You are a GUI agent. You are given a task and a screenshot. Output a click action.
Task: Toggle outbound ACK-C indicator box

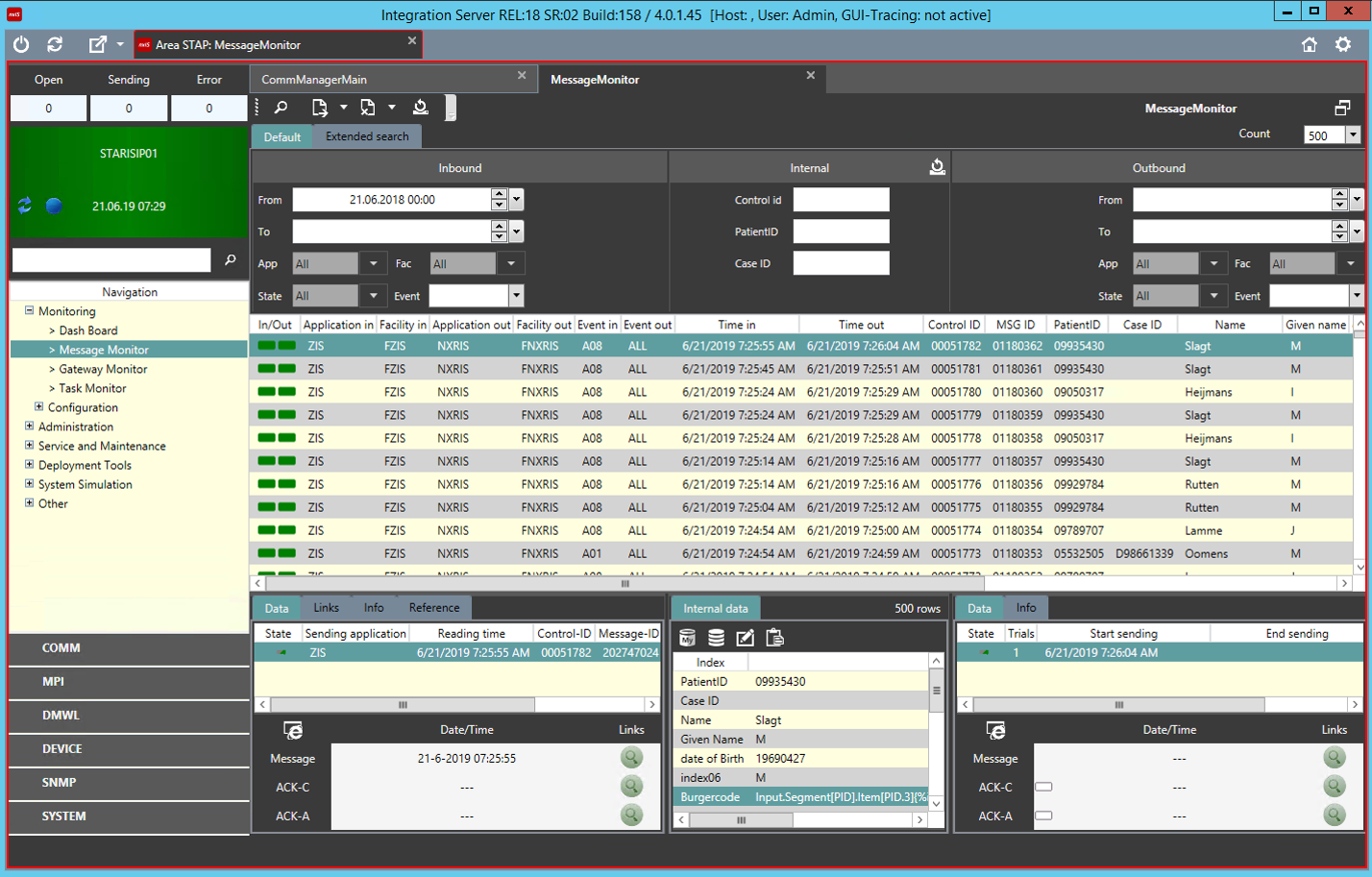click(1043, 787)
